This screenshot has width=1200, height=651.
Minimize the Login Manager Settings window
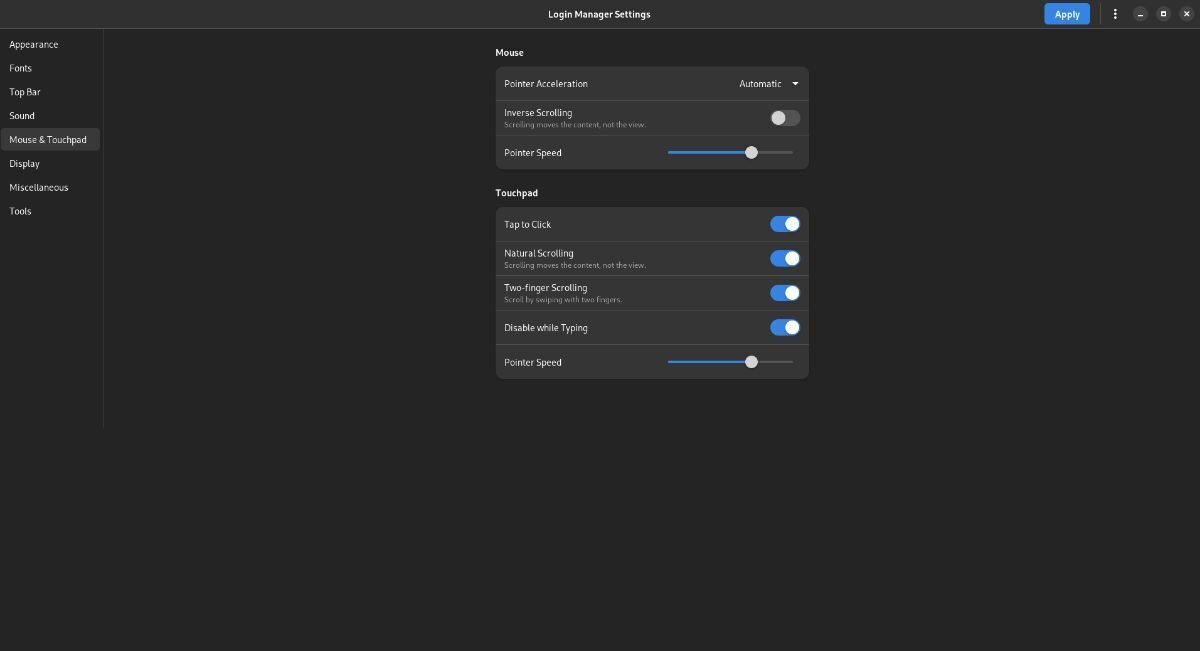(x=1140, y=14)
